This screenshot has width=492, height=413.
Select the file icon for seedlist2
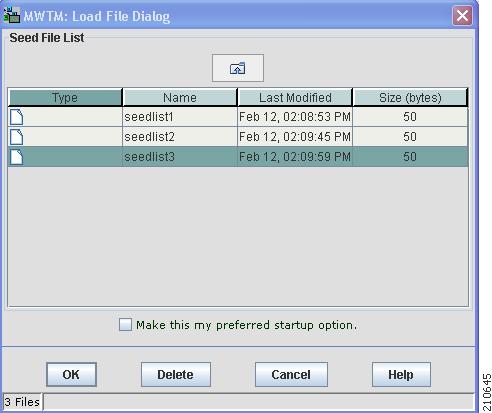(16, 137)
